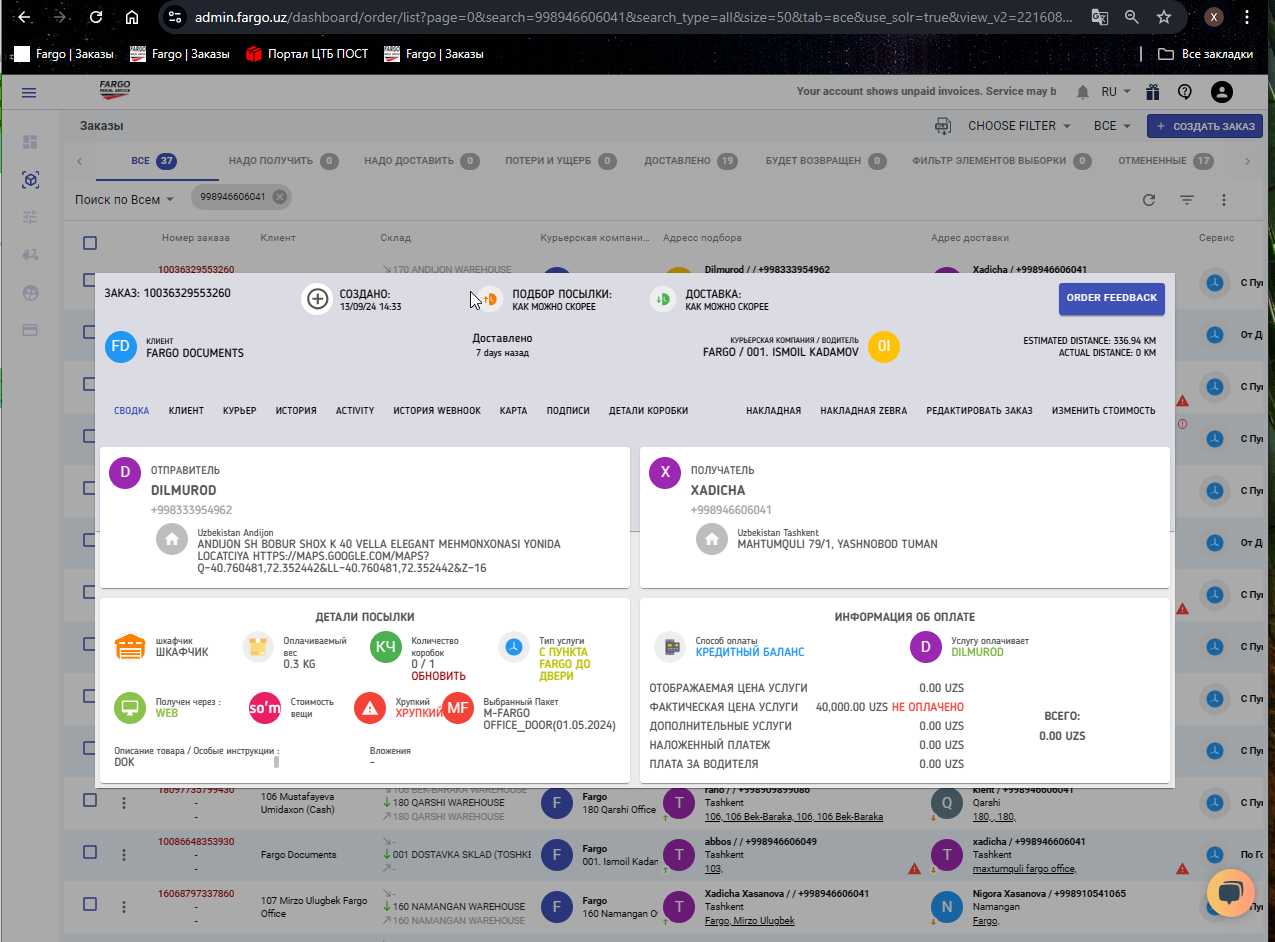Screen dimensions: 1275x942
Task: Click the recipient X avatar
Action: coord(665,473)
